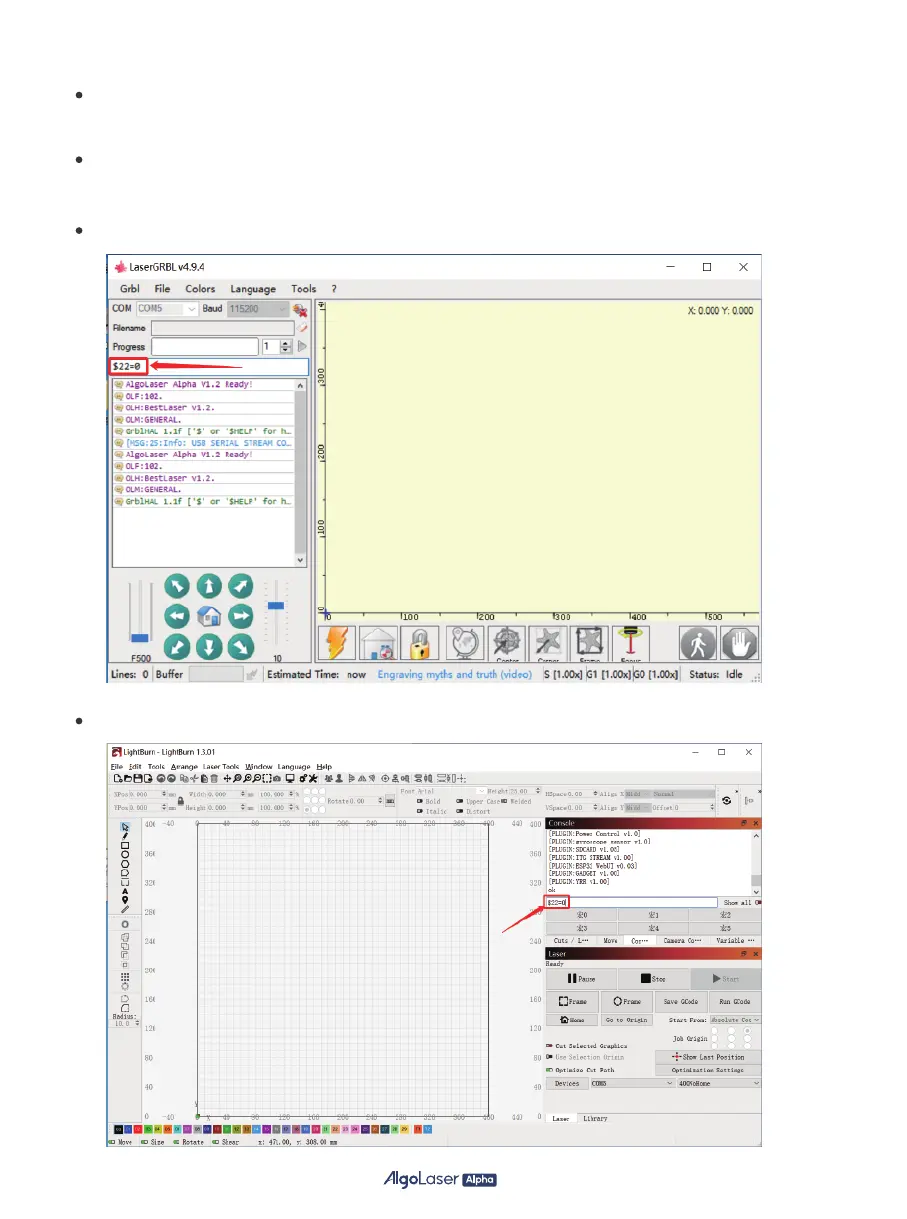Open LightBurn Start From dropdown
This screenshot has height=1219, width=907.
[x=736, y=1020]
